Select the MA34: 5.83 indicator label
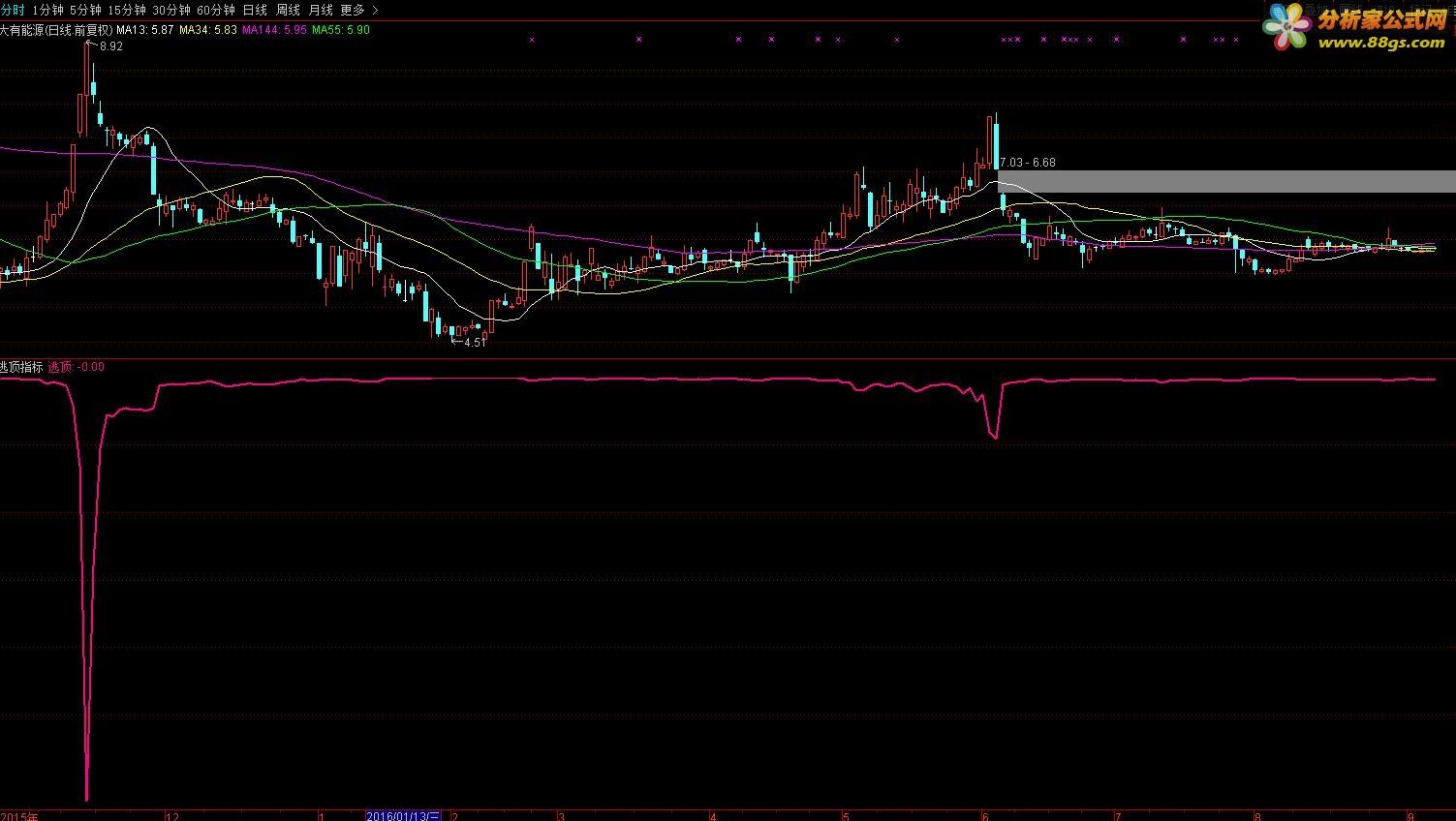This screenshot has width=1456, height=821. coord(208,30)
